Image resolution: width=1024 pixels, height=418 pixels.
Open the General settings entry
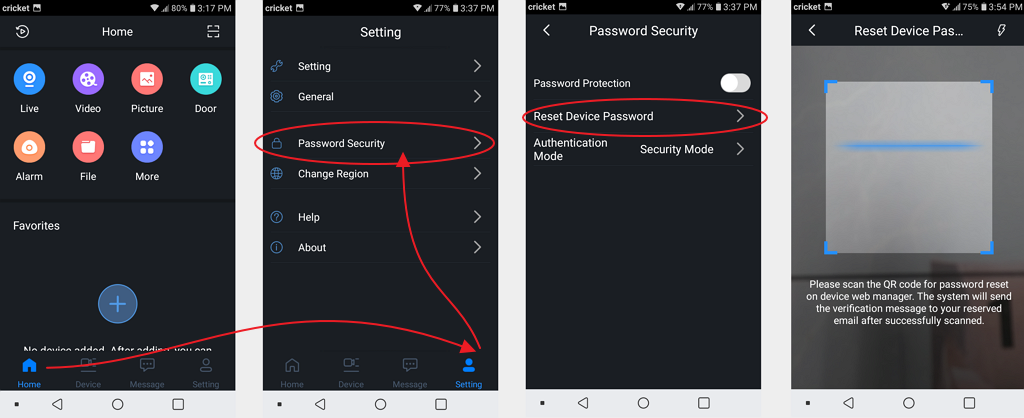pos(381,97)
